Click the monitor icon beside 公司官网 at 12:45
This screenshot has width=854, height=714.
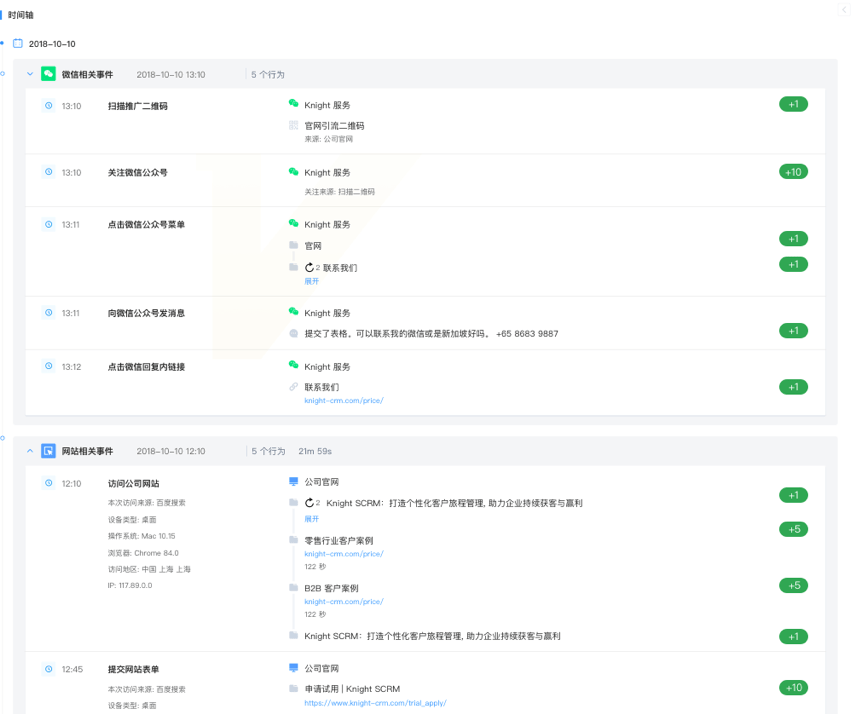pyautogui.click(x=294, y=668)
